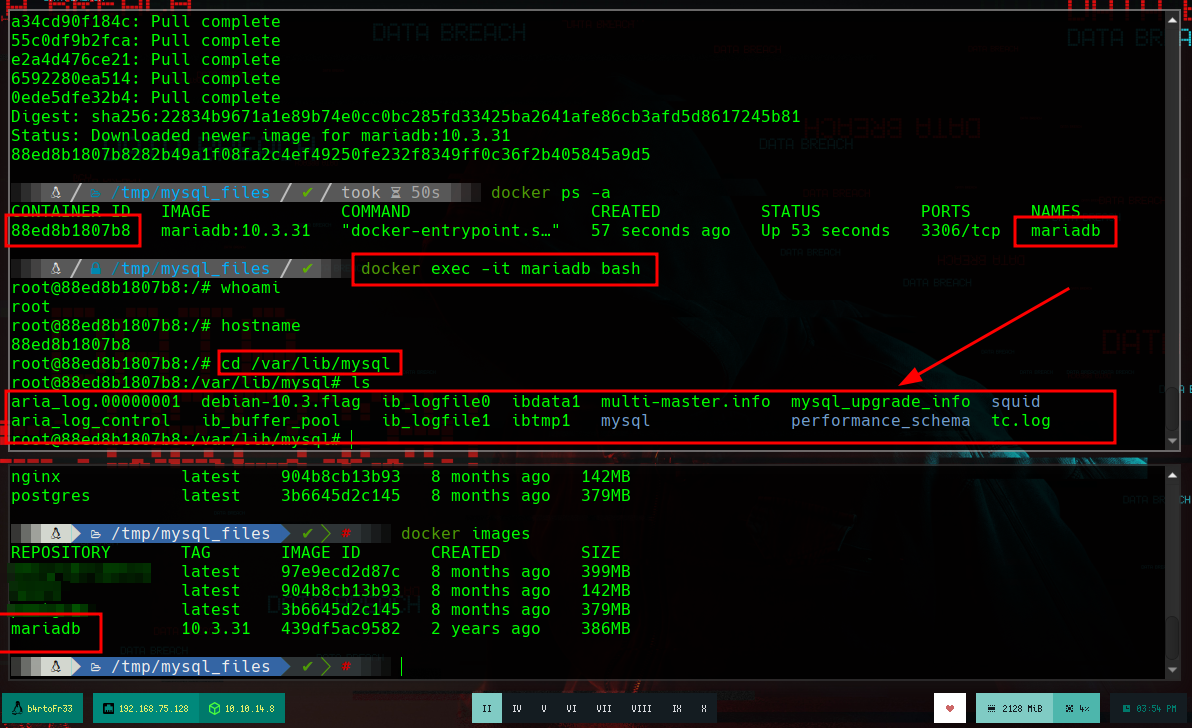The height and width of the screenshot is (728, 1192).
Task: Click the folder glyph in the 'docker images' prompt
Action: (x=95, y=533)
